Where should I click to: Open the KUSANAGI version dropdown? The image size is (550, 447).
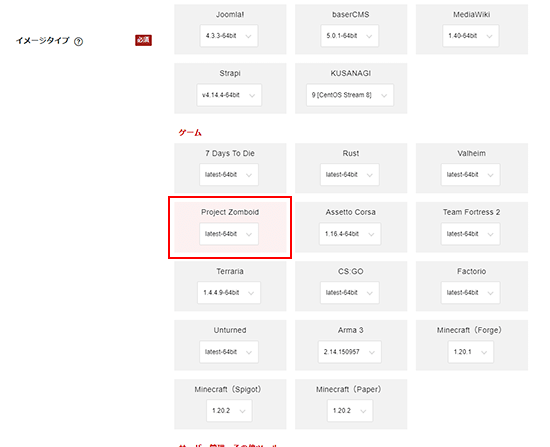click(x=350, y=95)
